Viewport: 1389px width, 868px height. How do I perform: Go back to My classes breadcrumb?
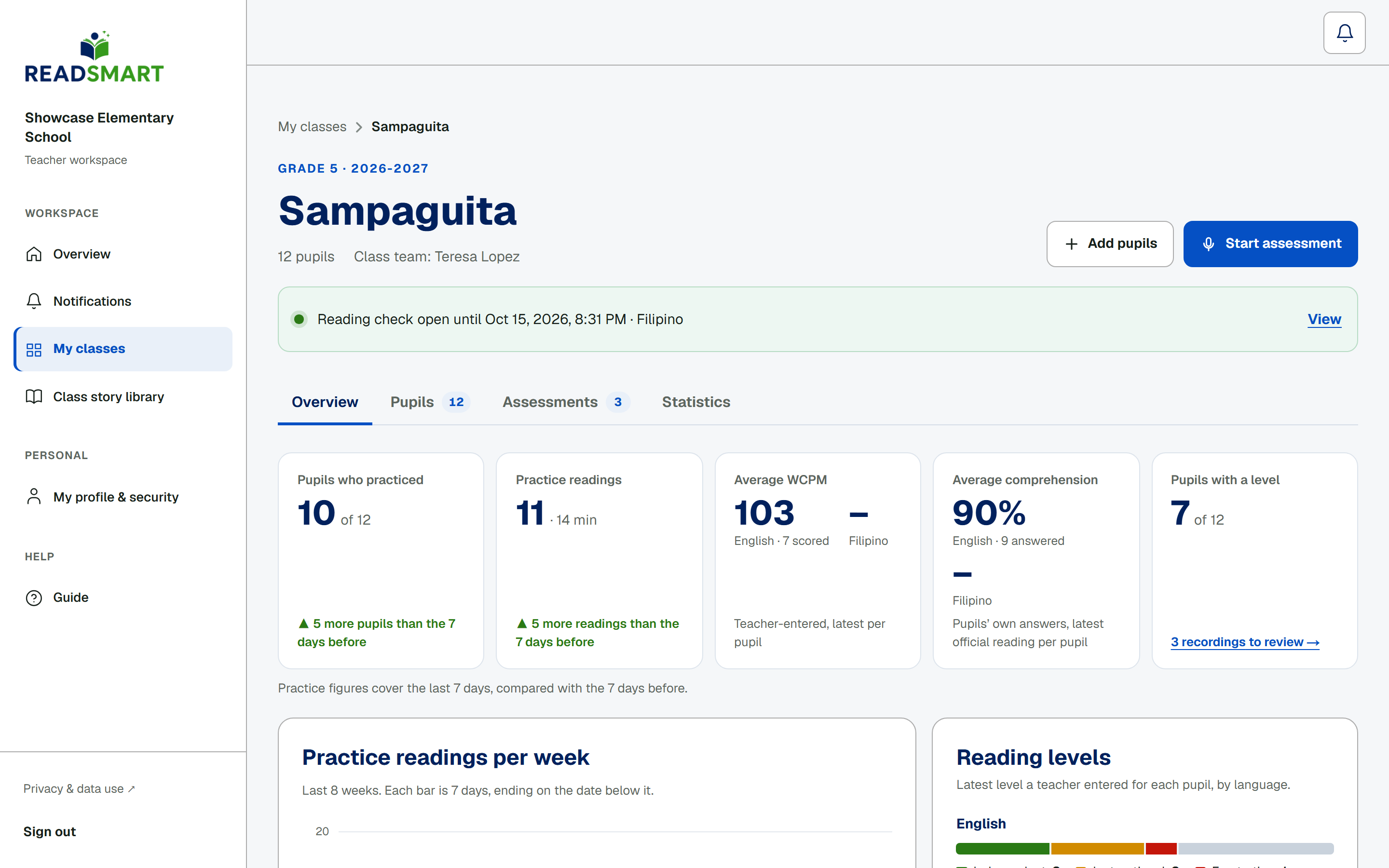312,127
